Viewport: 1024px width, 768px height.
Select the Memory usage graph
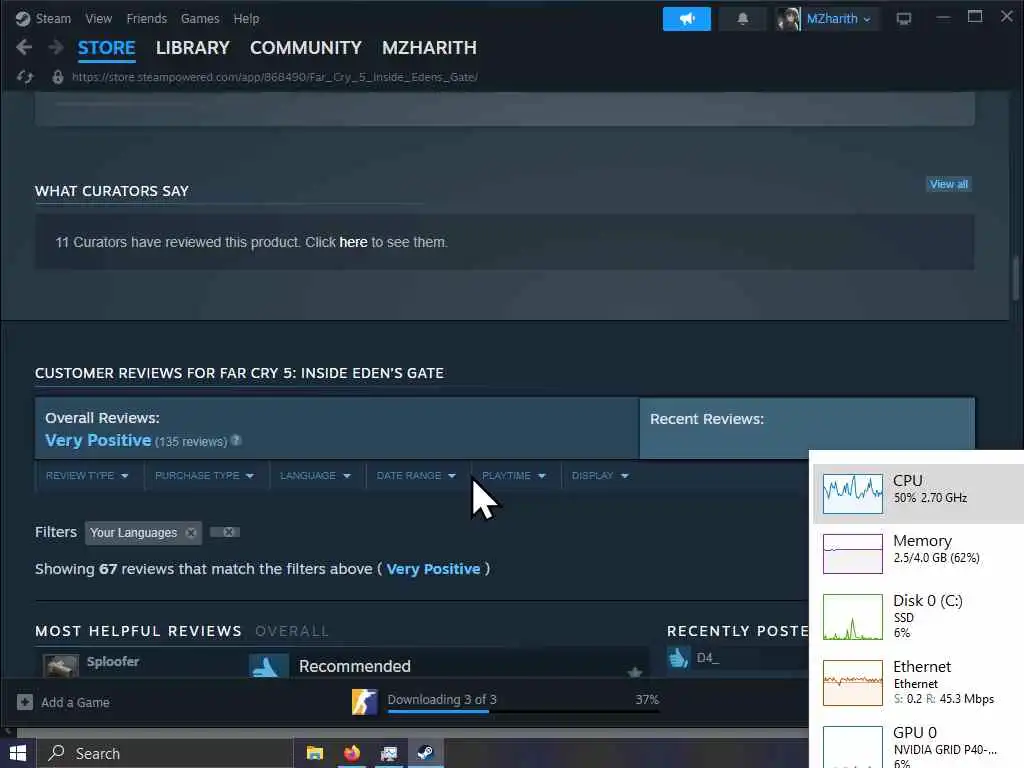click(x=853, y=554)
